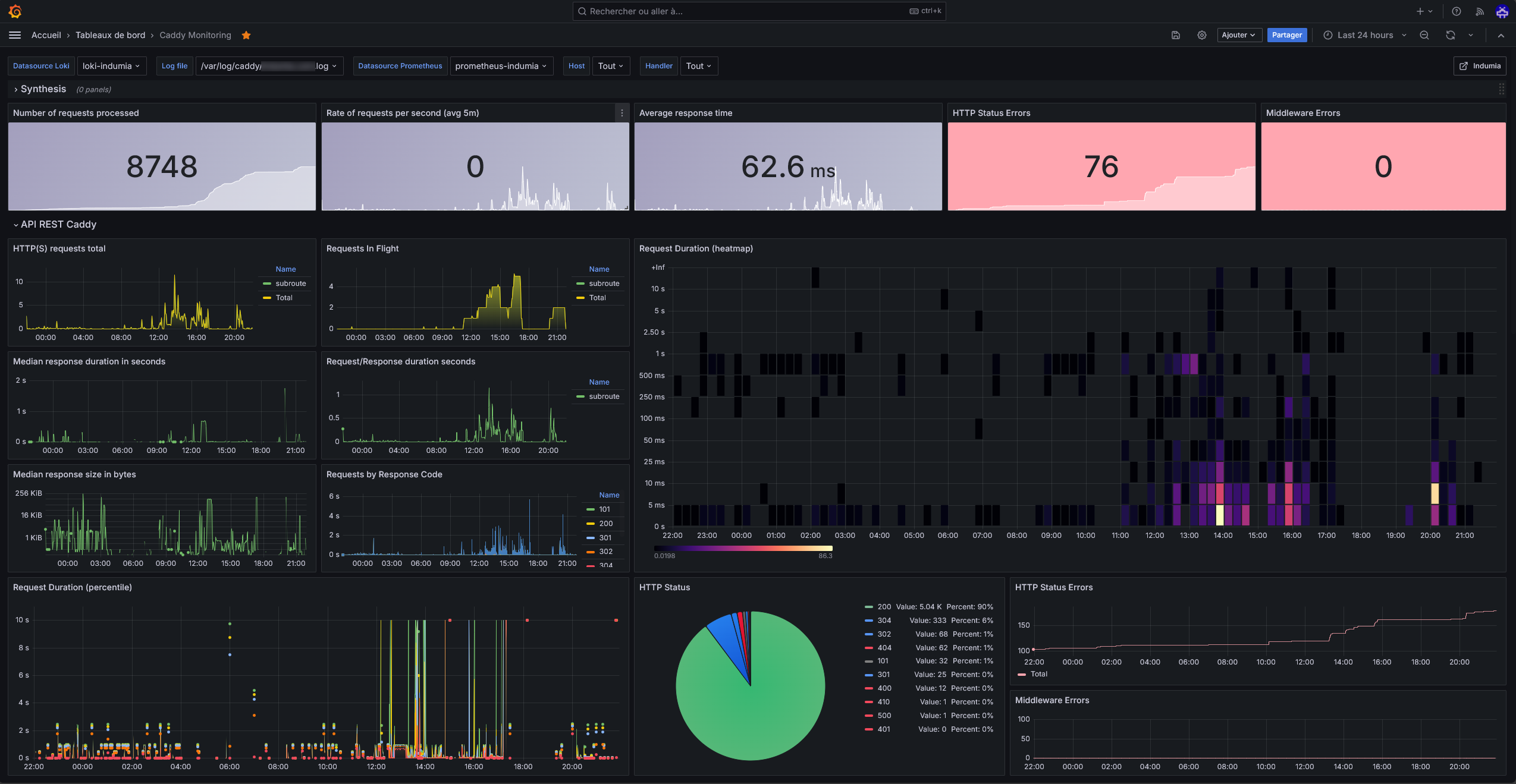Click the Partager button
The width and height of the screenshot is (1516, 784).
[x=1286, y=35]
